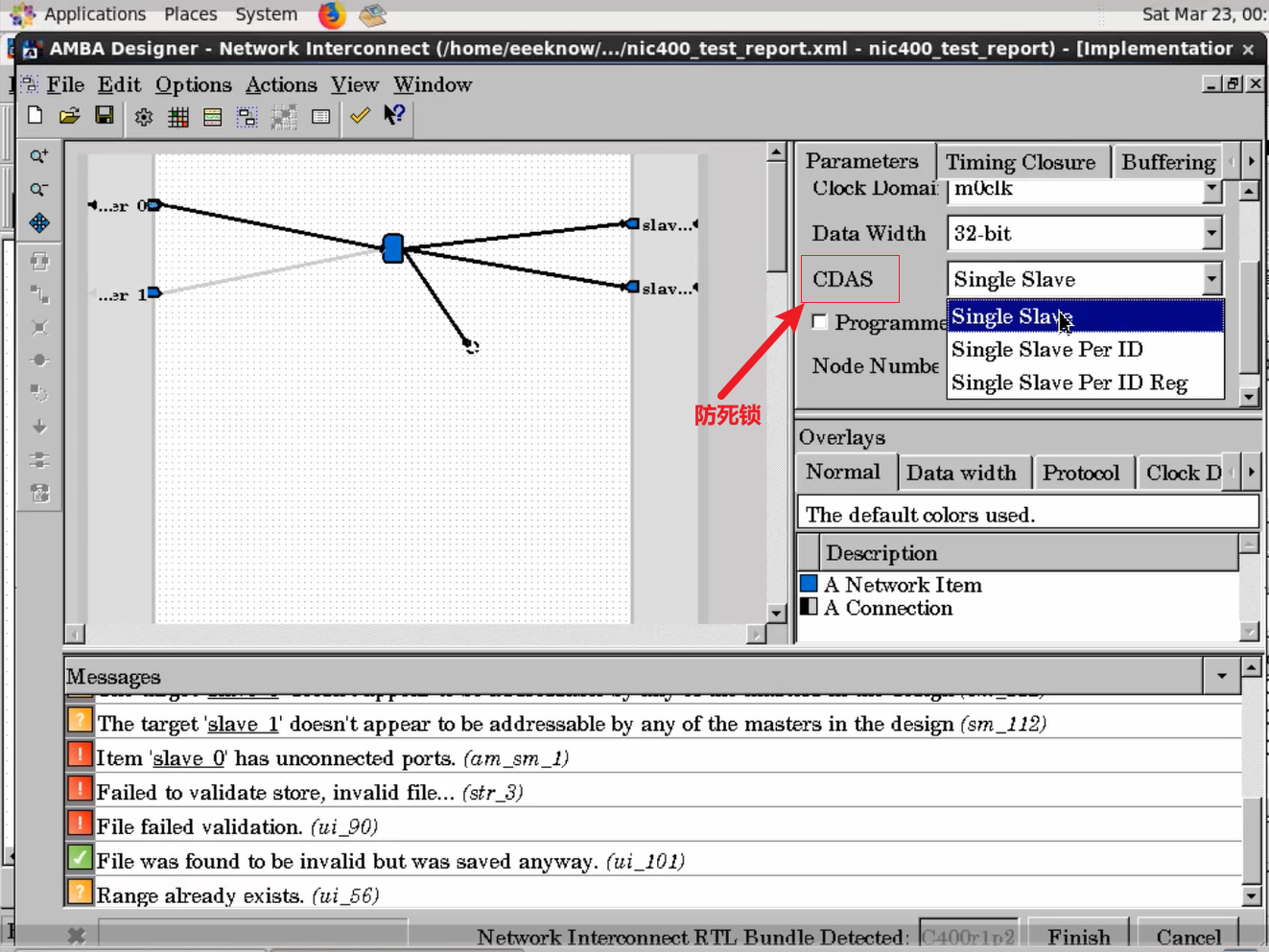Collapse the CDAS Single Slave combo box

click(1212, 279)
